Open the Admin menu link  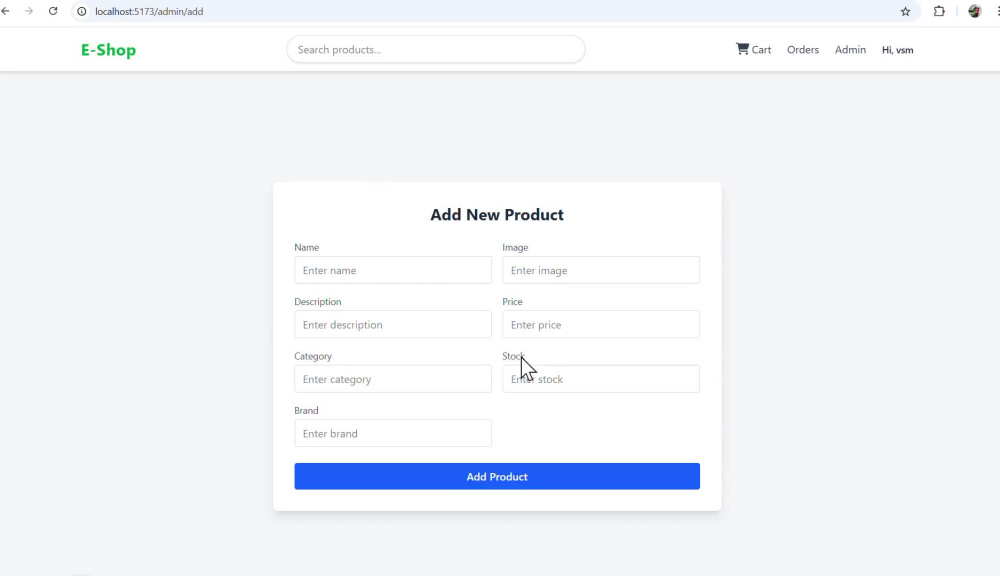click(850, 50)
